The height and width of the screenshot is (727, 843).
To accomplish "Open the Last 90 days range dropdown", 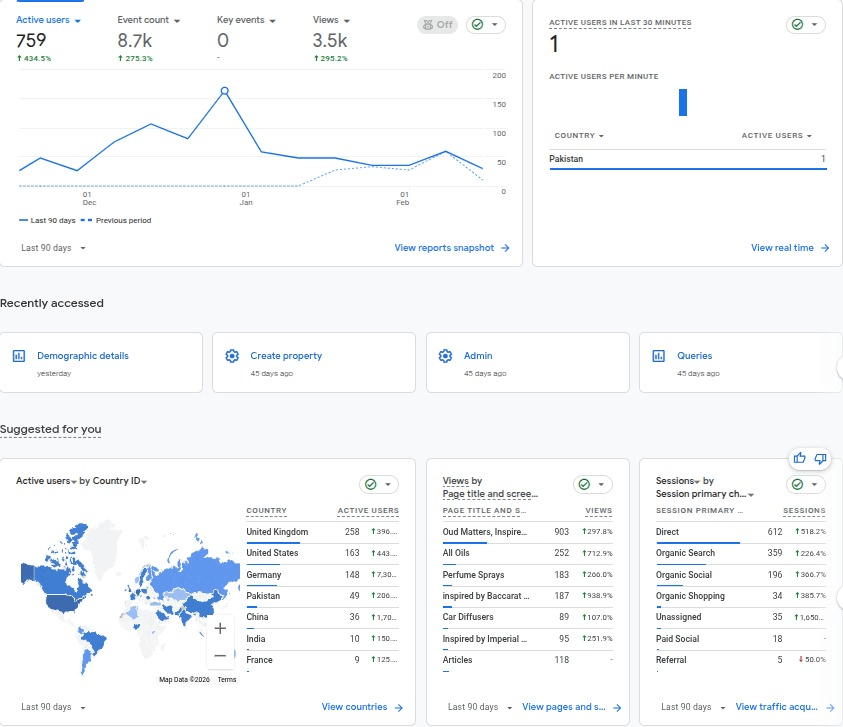I will click(53, 248).
